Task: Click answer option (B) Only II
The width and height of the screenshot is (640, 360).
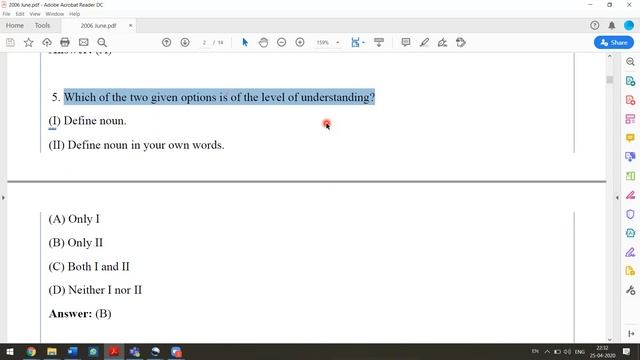Action: point(76,243)
